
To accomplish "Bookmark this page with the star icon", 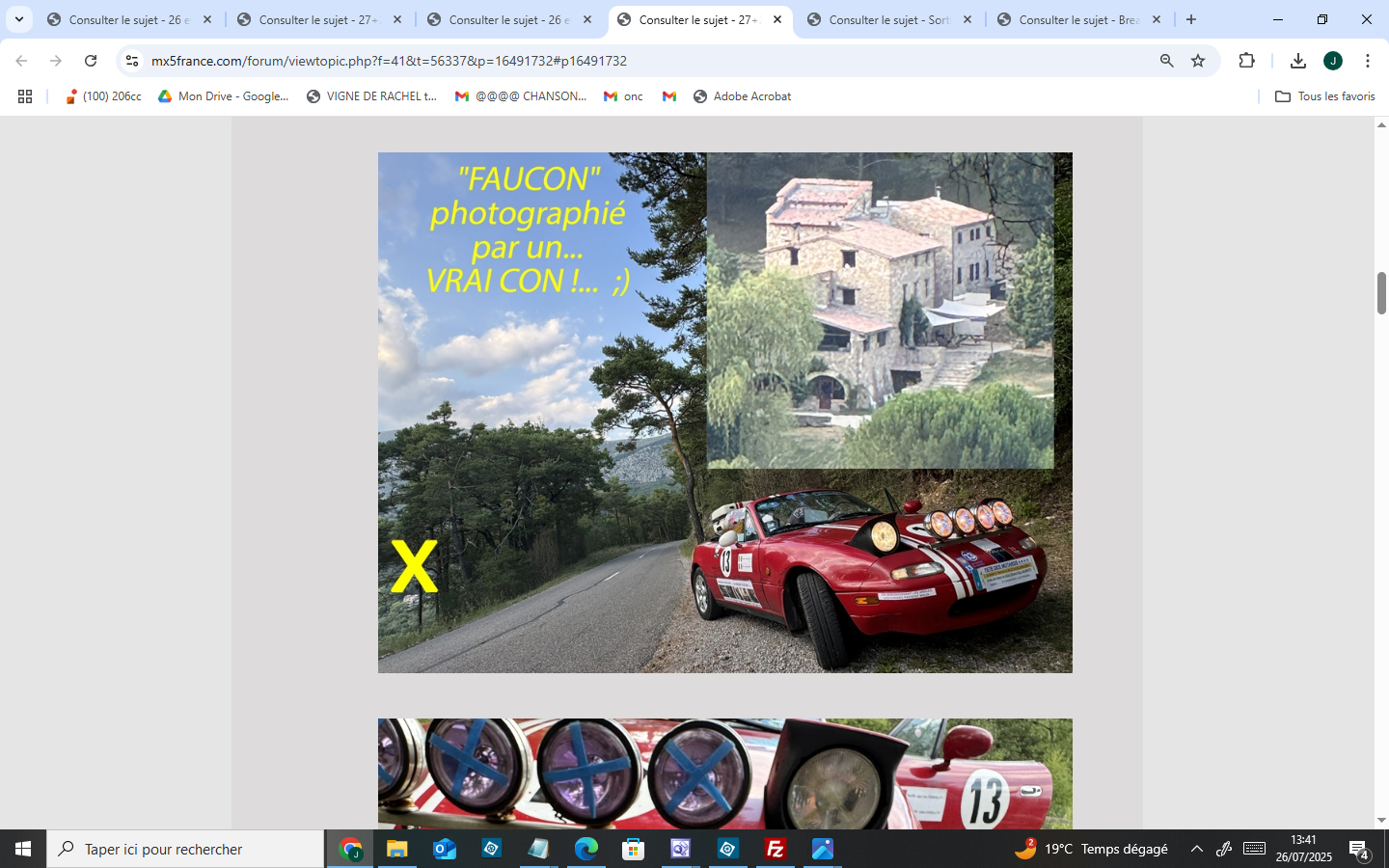I will click(x=1198, y=61).
